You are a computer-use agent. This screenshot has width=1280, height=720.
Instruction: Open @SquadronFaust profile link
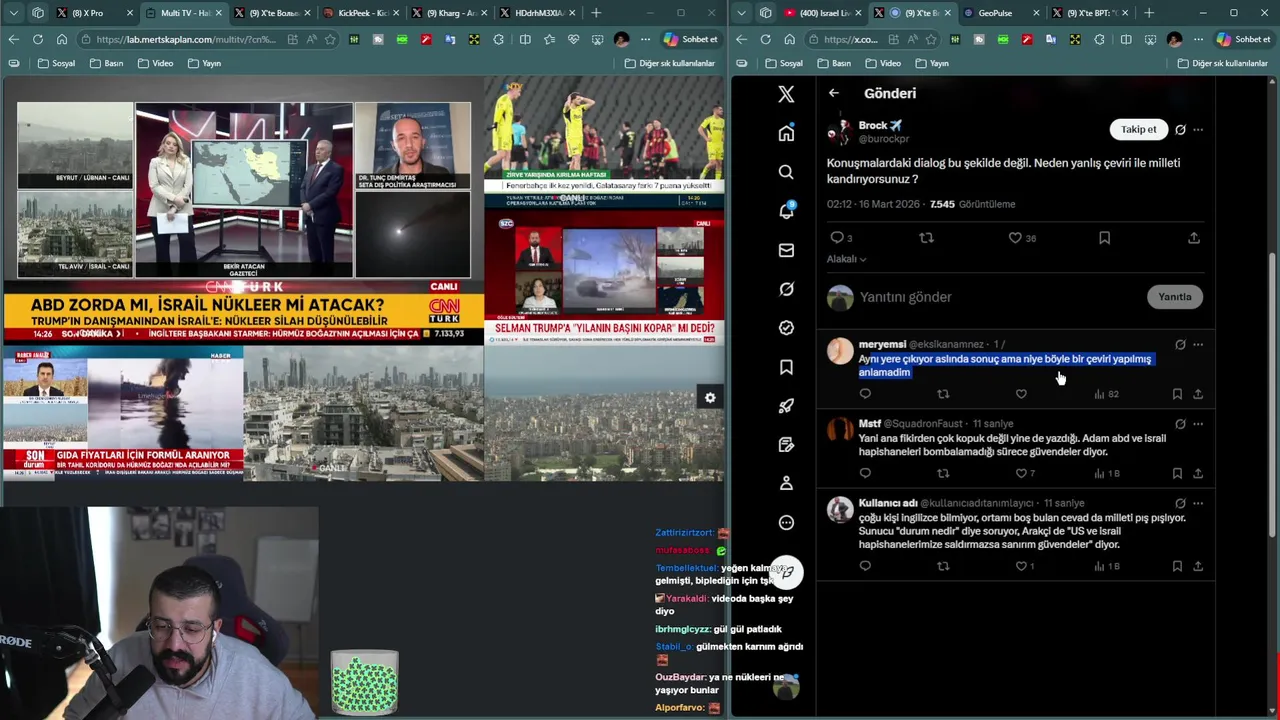point(923,424)
